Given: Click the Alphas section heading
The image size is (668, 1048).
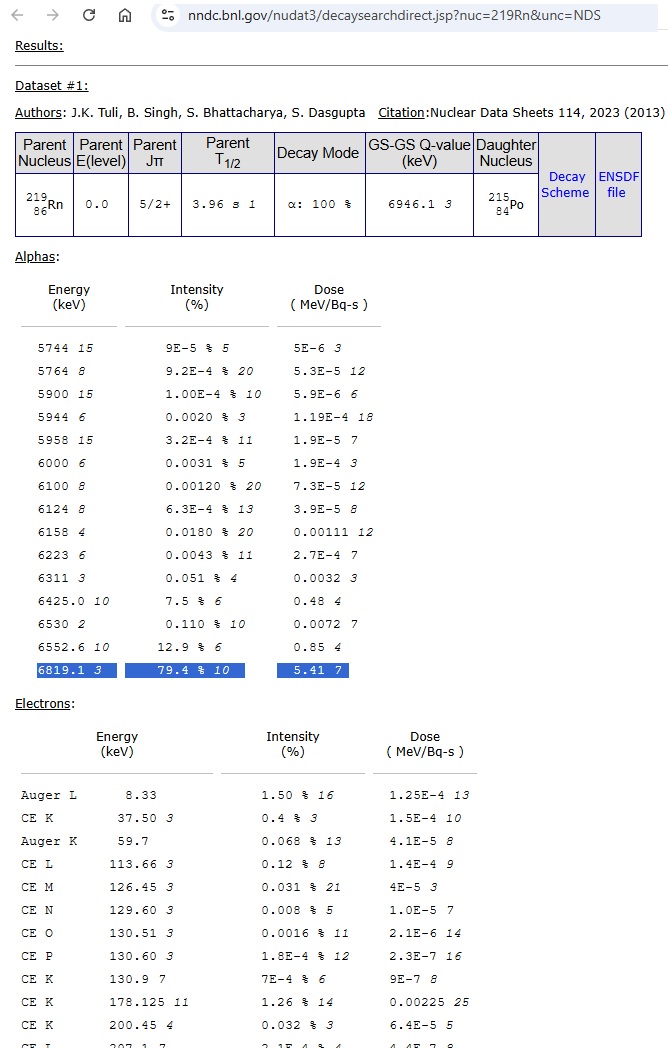Looking at the screenshot, I should (x=36, y=257).
